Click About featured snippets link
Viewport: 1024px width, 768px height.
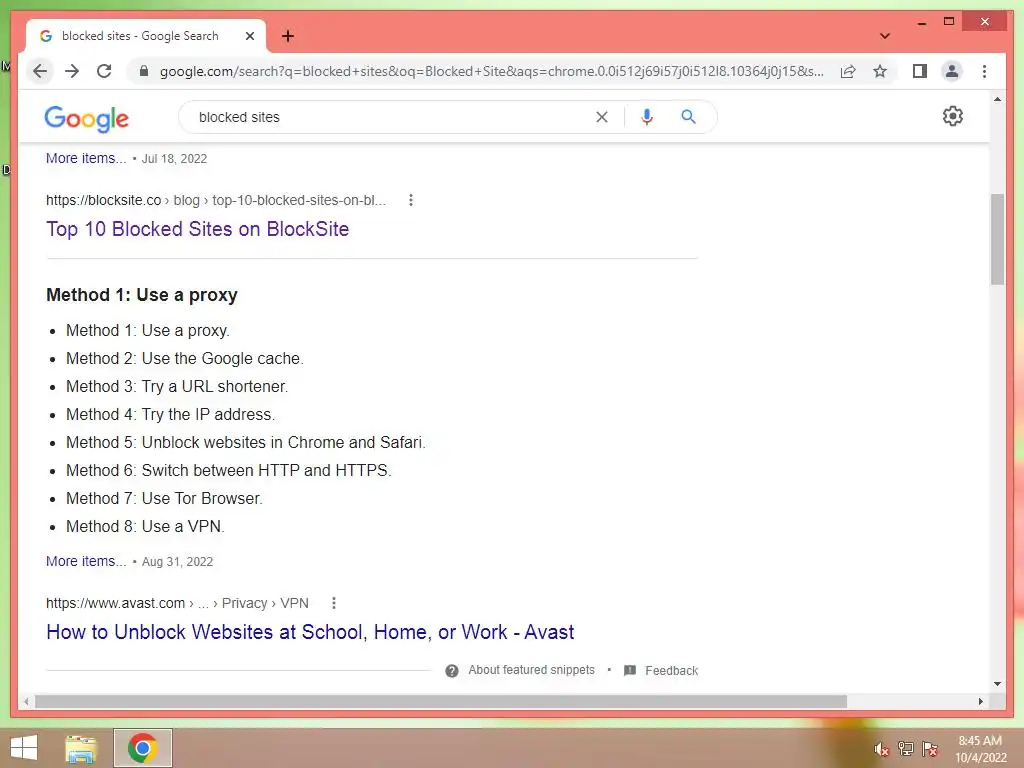(532, 670)
